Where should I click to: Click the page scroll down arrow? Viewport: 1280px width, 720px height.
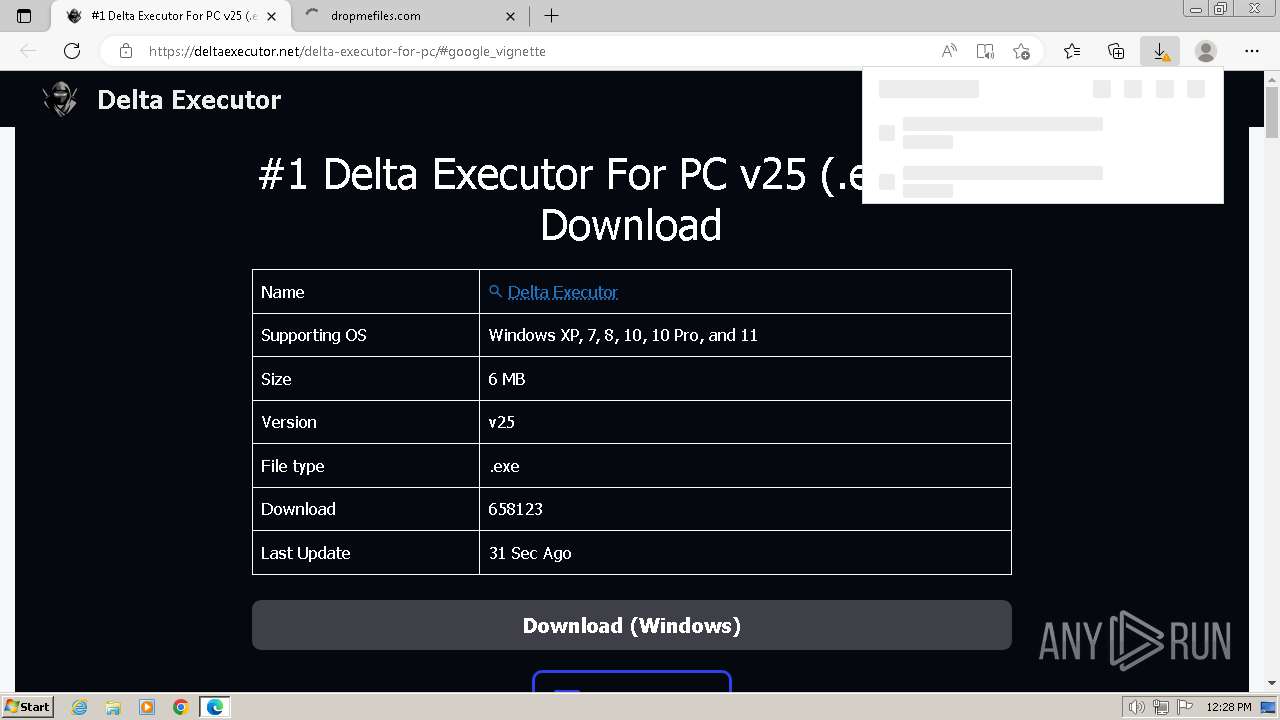(1272, 683)
